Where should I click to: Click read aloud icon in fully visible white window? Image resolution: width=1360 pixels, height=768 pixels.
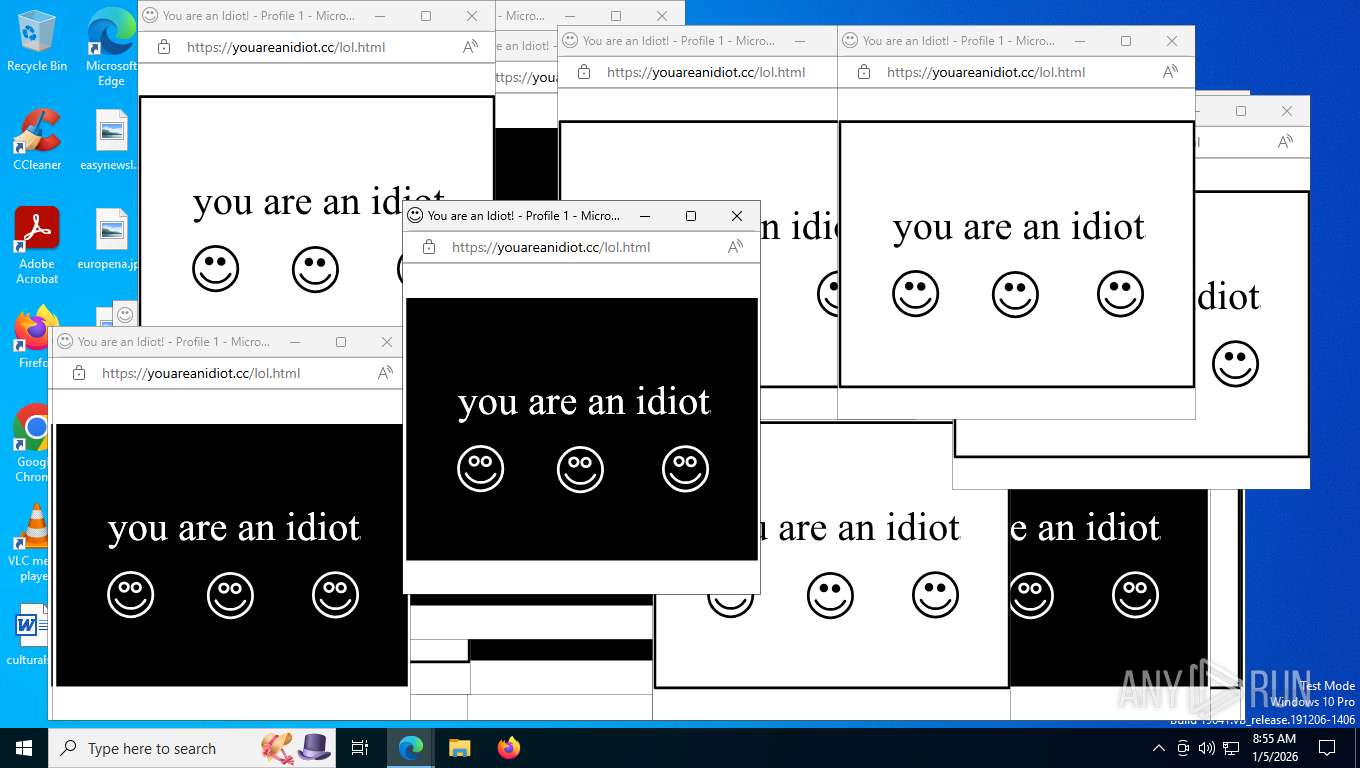tap(1171, 72)
